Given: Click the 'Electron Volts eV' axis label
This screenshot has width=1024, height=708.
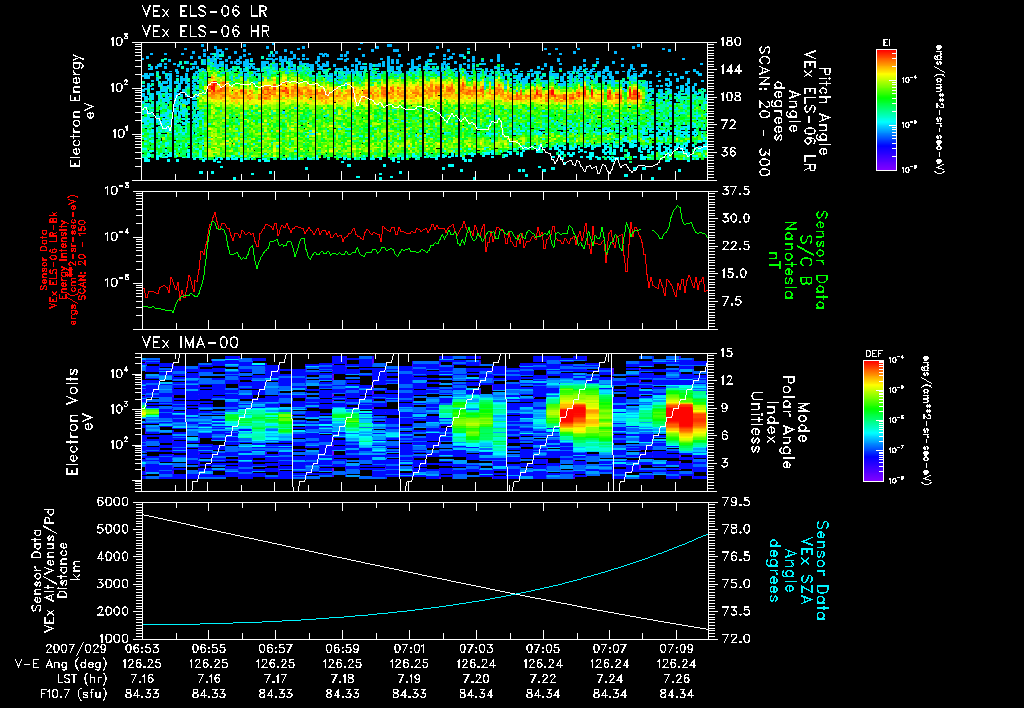Looking at the screenshot, I should (80, 421).
